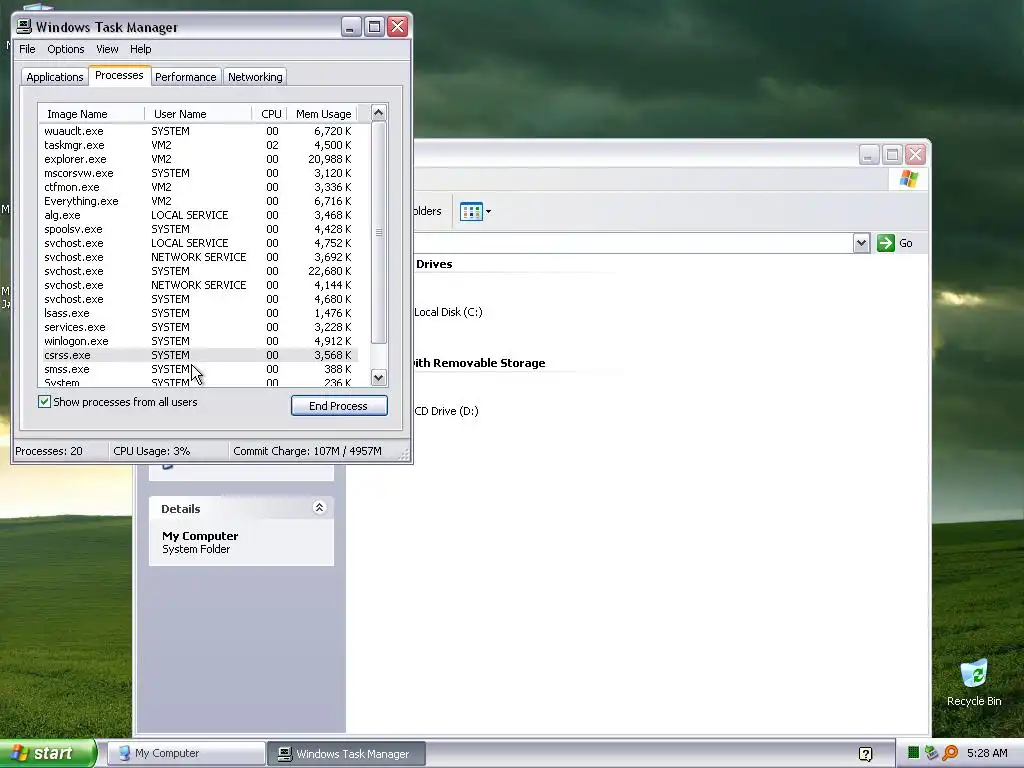Image resolution: width=1024 pixels, height=768 pixels.
Task: Uncheck Show processes from all users
Action: [44, 402]
